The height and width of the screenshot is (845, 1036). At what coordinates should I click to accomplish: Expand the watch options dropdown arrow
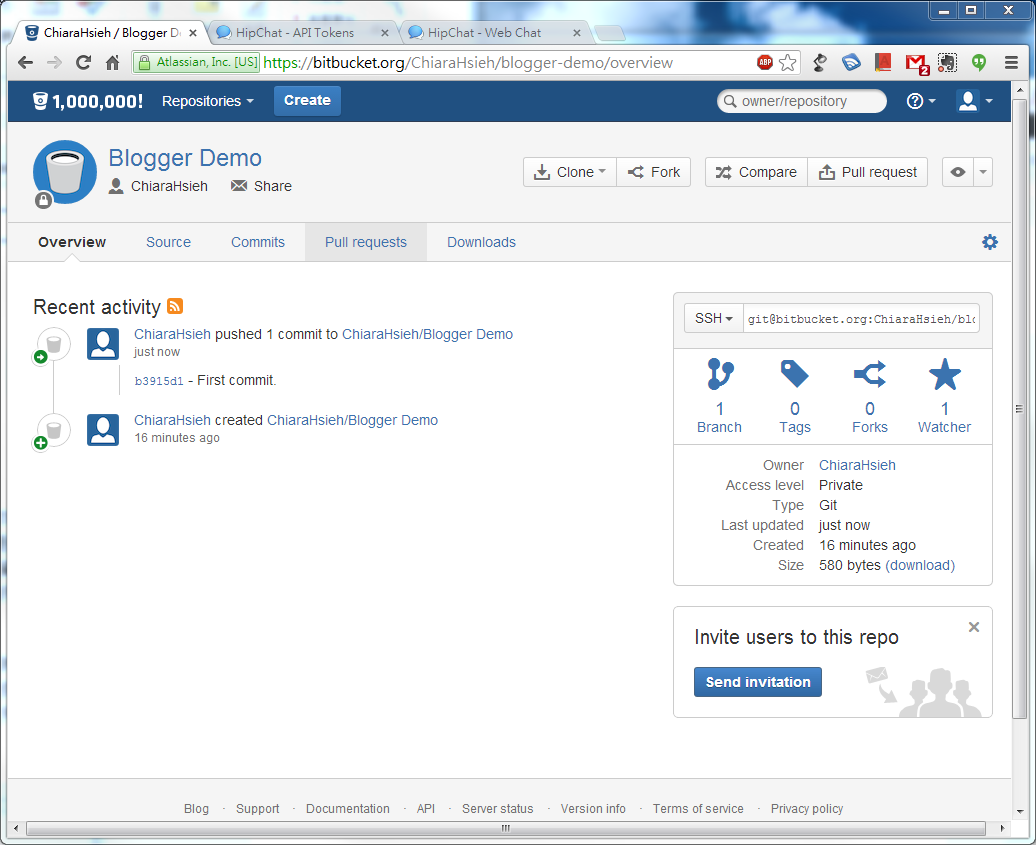point(982,172)
